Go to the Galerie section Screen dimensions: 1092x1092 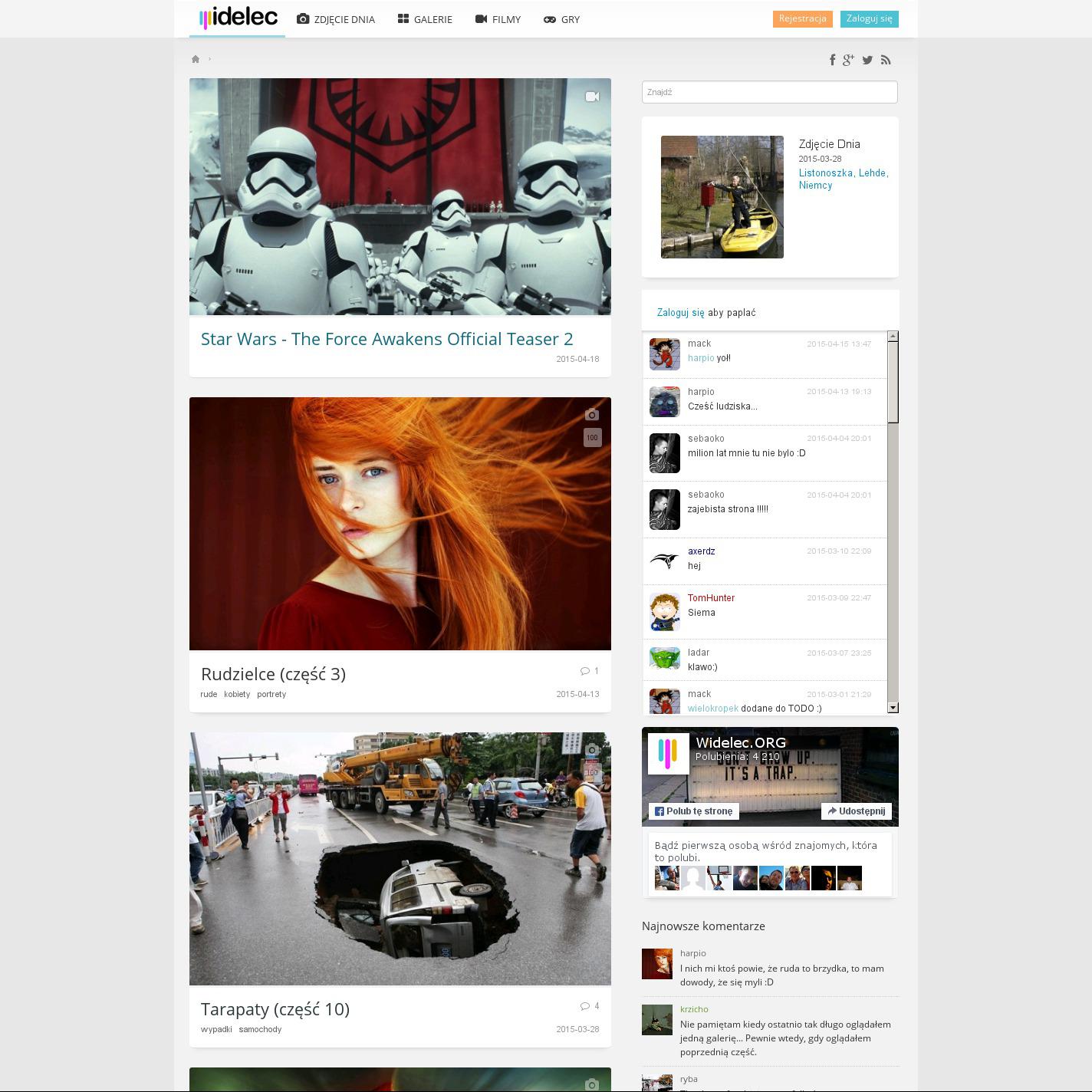425,19
